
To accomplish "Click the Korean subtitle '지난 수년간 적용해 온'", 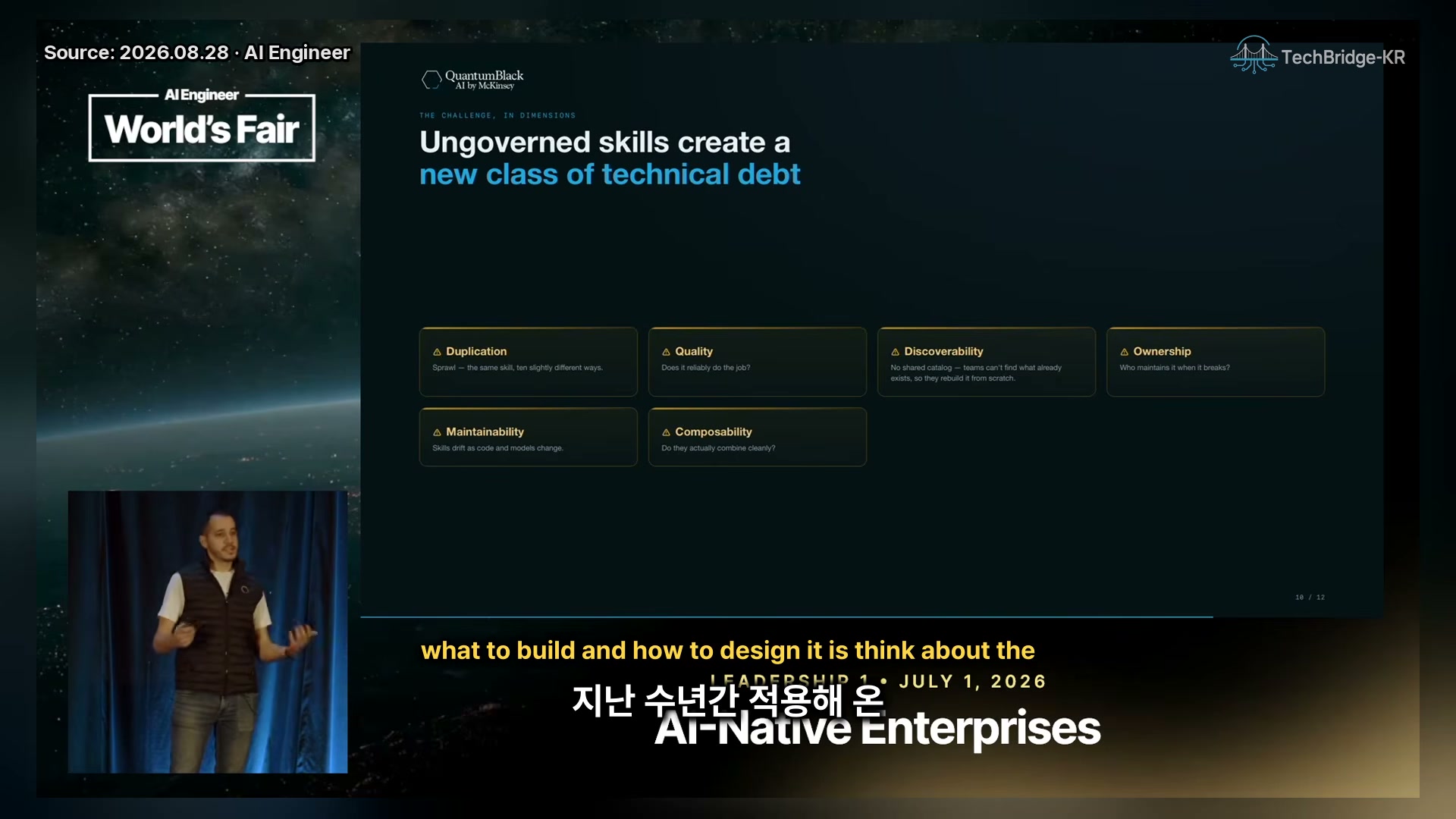I will [728, 700].
